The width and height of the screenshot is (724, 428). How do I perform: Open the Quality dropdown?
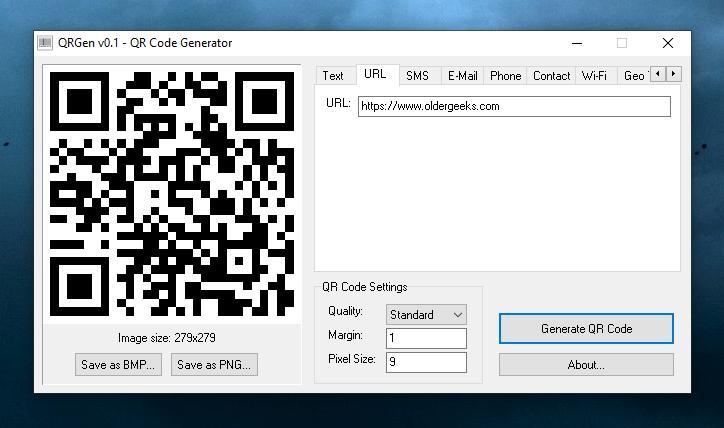point(426,315)
